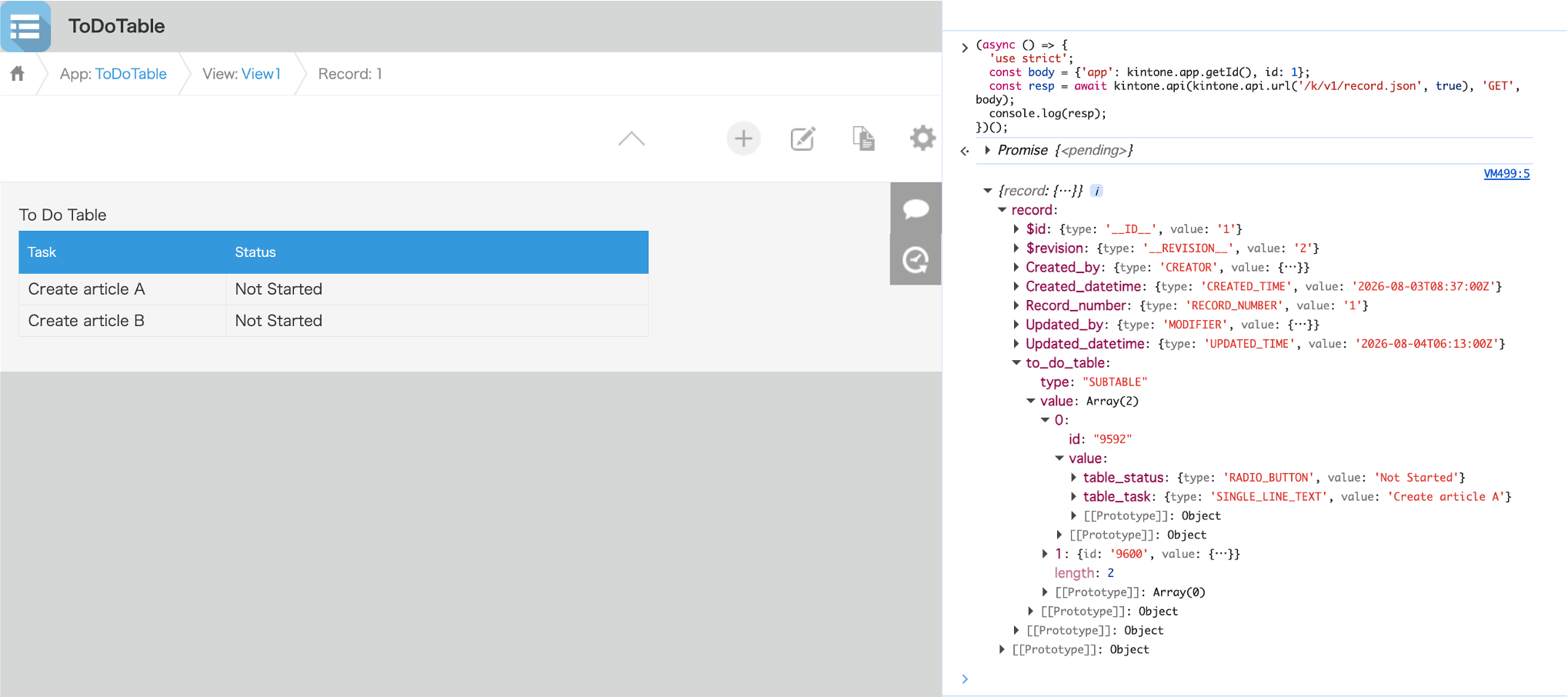Viewport: 1568px width, 697px height.
Task: Open the ToDoTable app link in breadcrumb
Action: click(131, 74)
